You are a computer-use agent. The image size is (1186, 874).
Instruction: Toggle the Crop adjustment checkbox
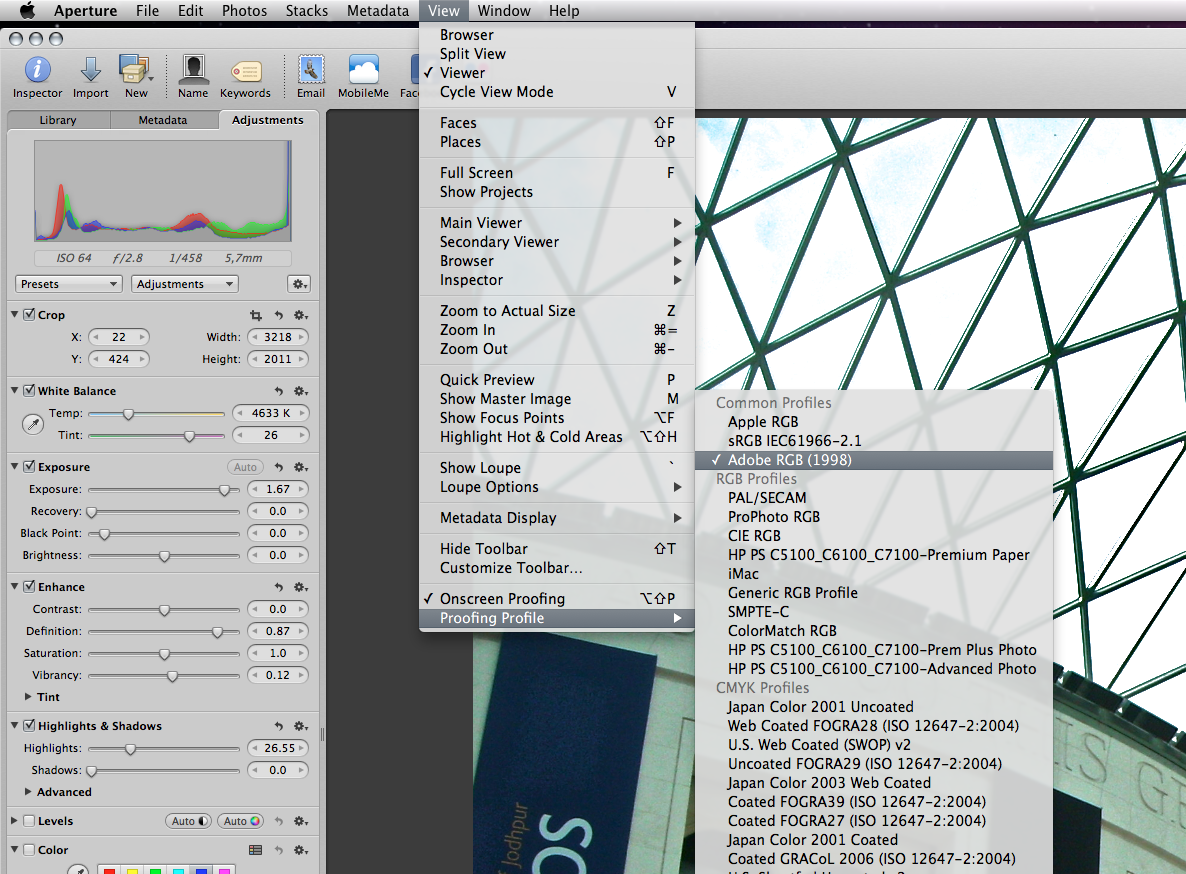29,315
